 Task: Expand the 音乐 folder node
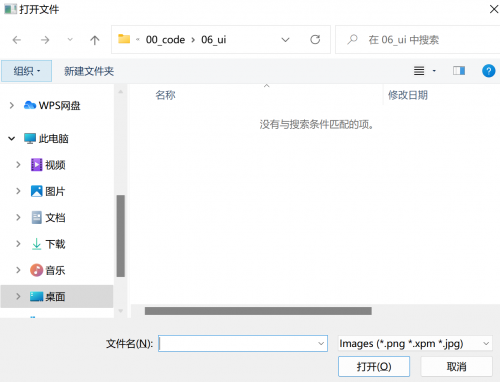tap(18, 270)
